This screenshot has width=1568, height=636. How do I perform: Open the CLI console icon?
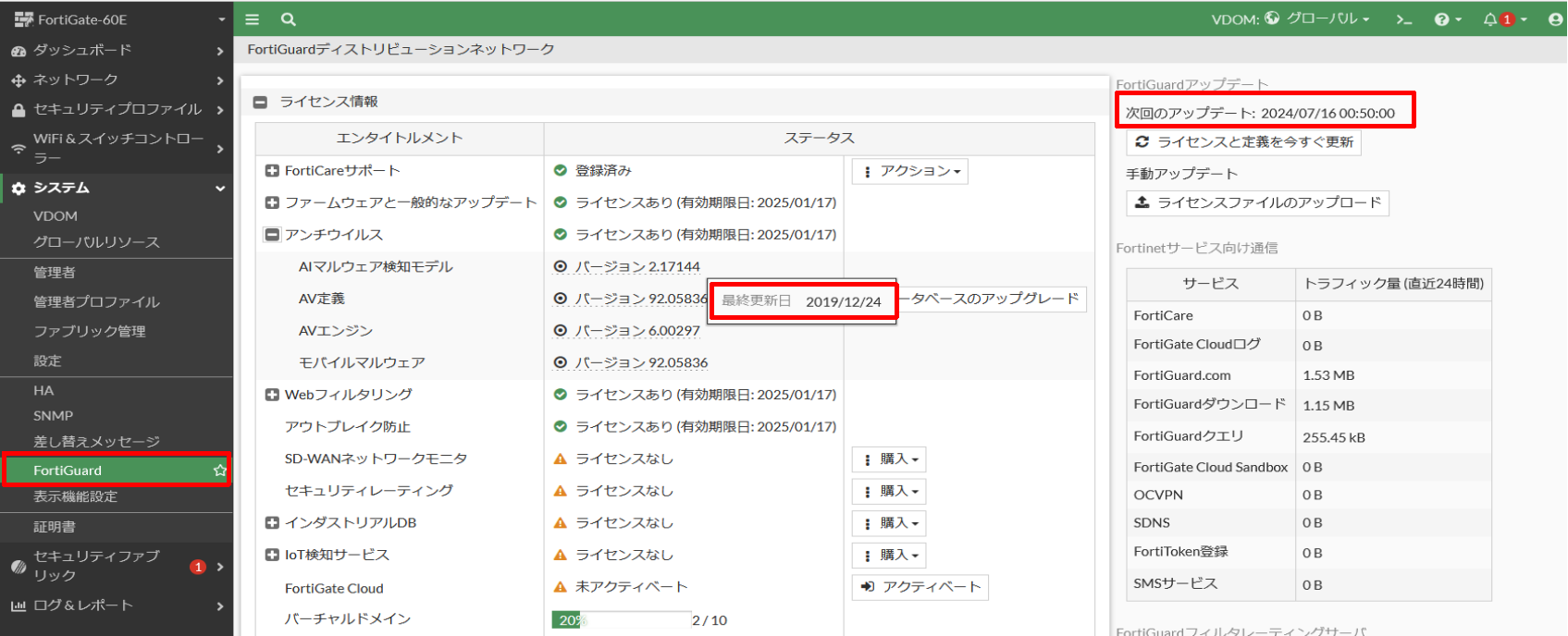[x=1403, y=19]
